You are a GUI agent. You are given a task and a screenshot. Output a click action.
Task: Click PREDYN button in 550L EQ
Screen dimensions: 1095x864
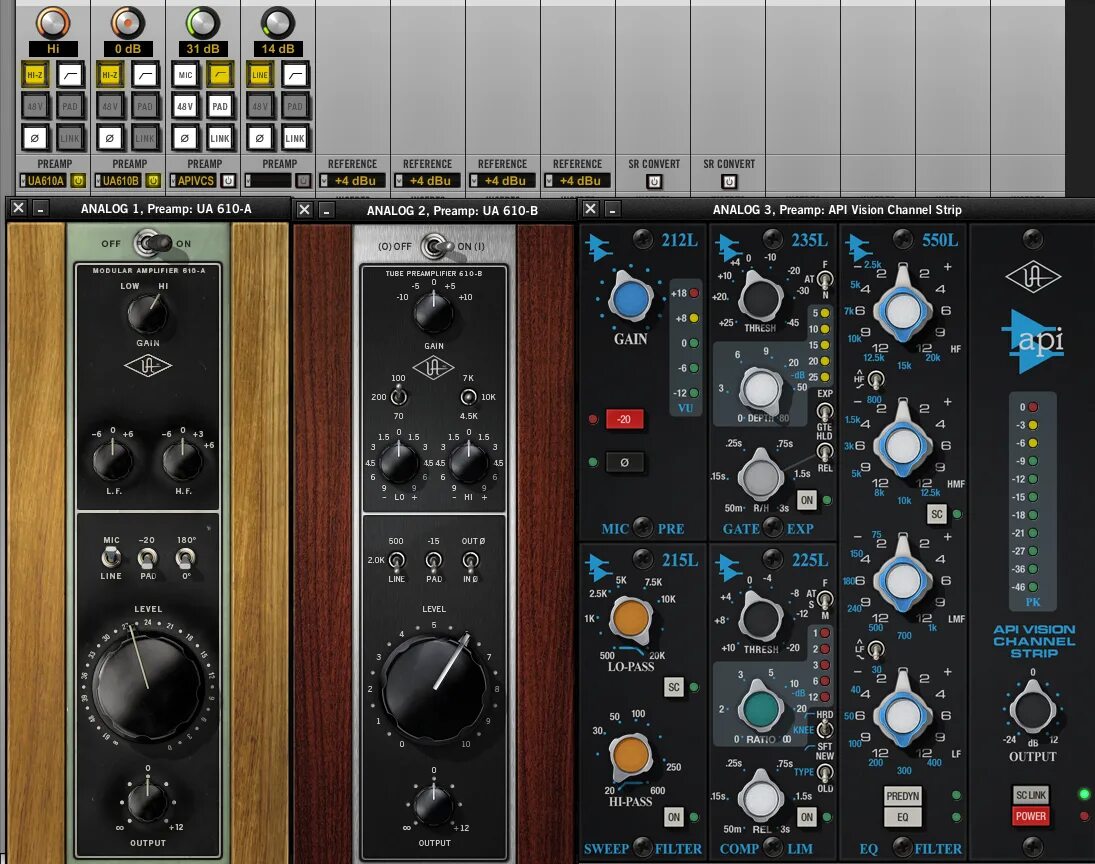coord(903,796)
